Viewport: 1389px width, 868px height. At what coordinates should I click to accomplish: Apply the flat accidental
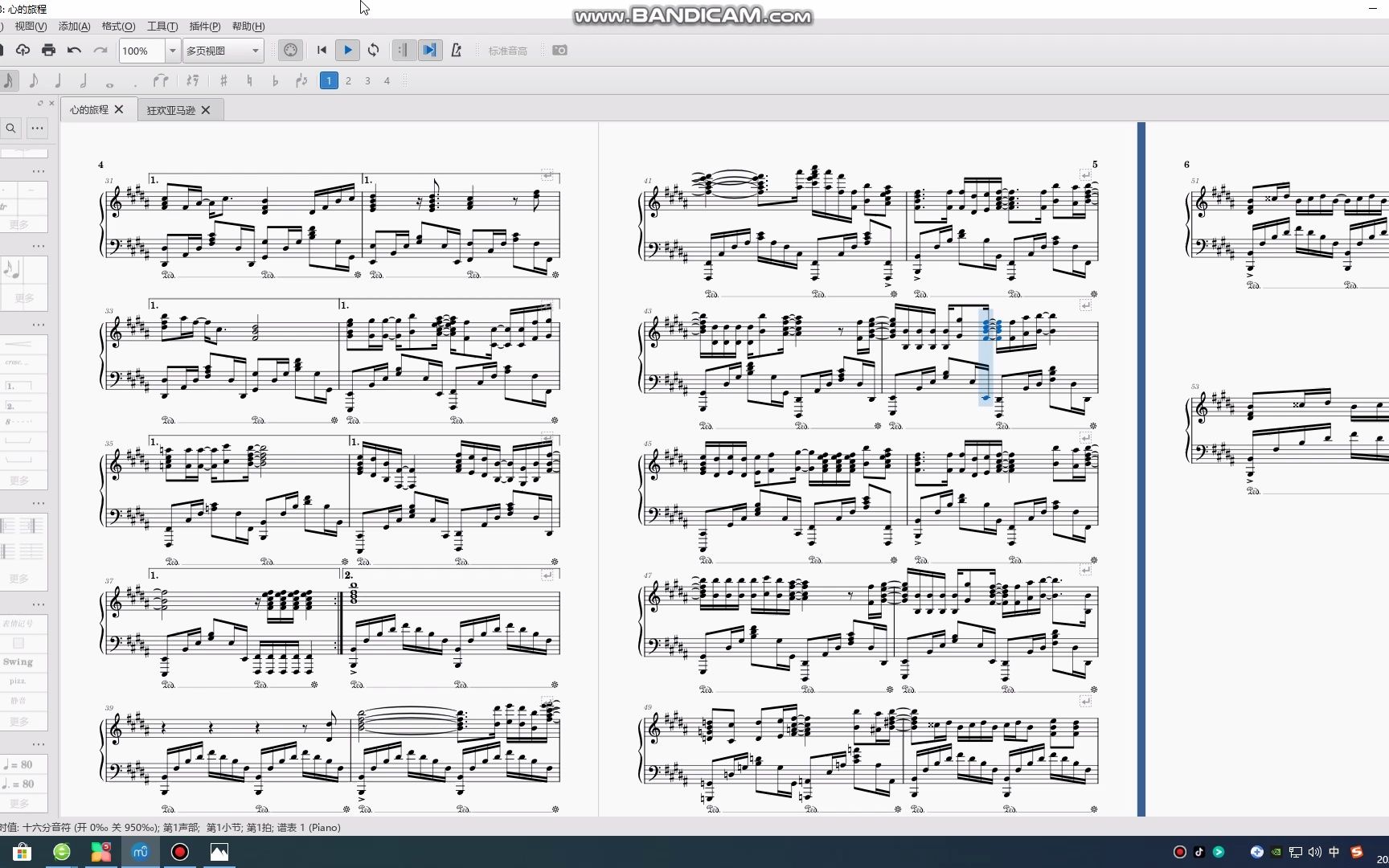(275, 80)
